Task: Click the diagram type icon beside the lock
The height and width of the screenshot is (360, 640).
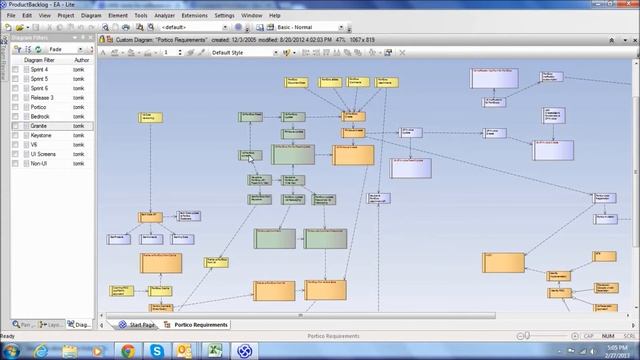Action: pos(110,40)
